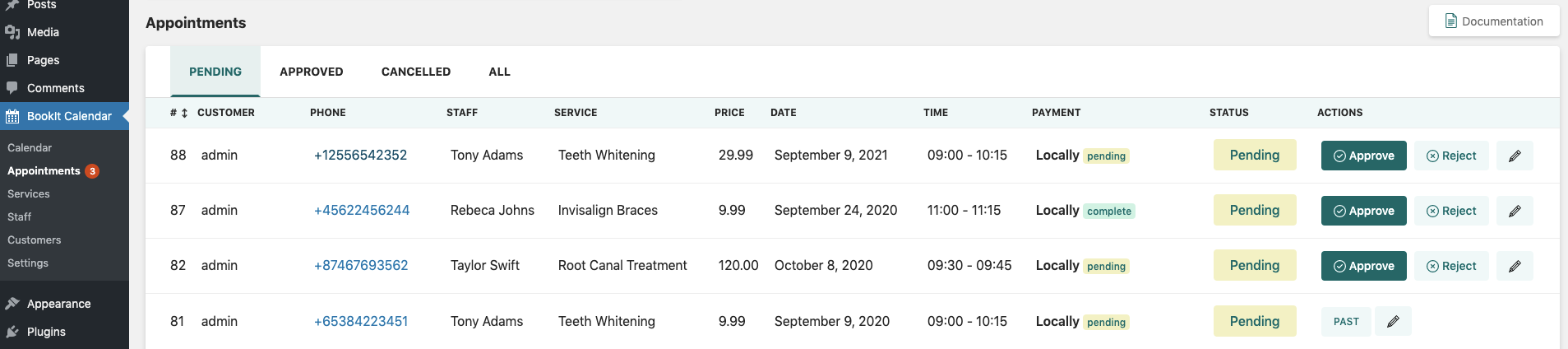This screenshot has height=349, width=1568.
Task: Approve the Root Canal Treatment appointment
Action: [1363, 266]
